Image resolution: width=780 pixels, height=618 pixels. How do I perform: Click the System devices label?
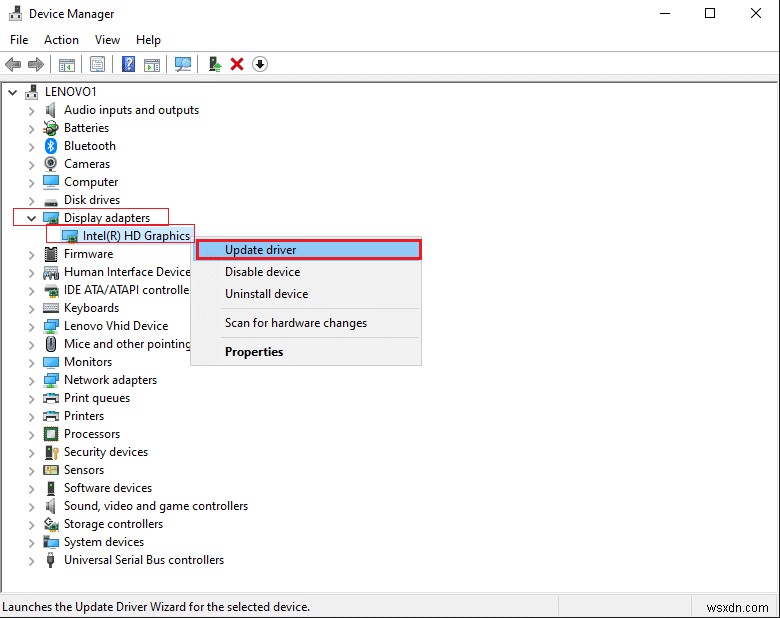click(104, 542)
